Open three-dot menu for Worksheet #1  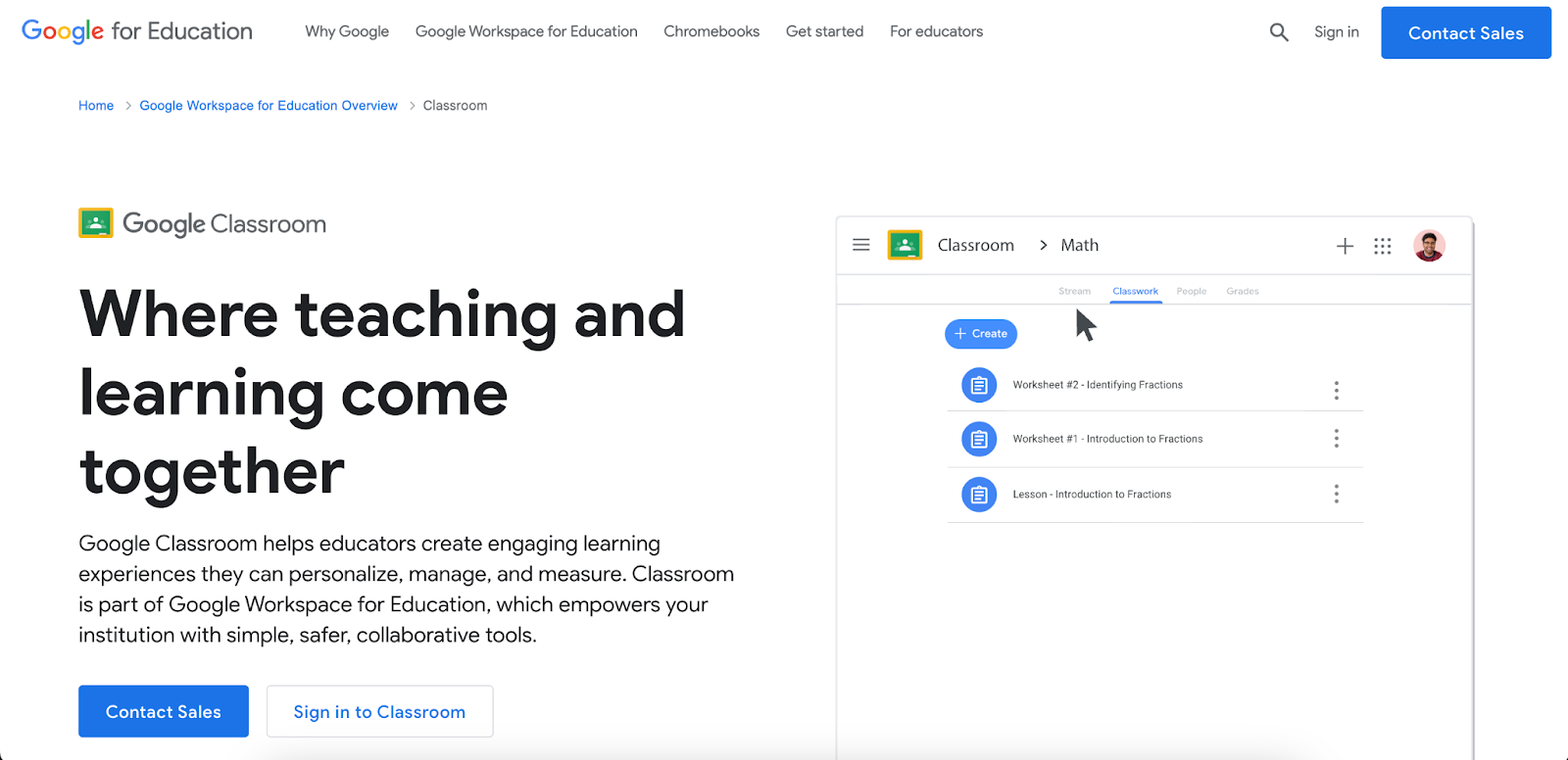[1336, 439]
